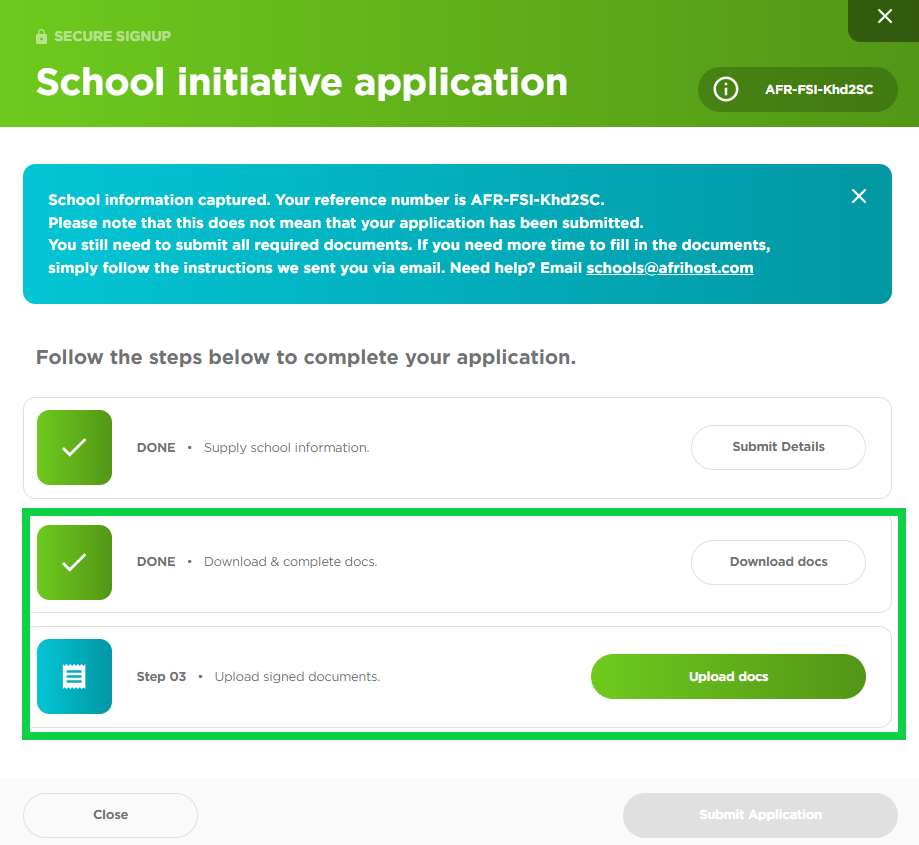Click the 'Upload signed documents.' step text

297,677
